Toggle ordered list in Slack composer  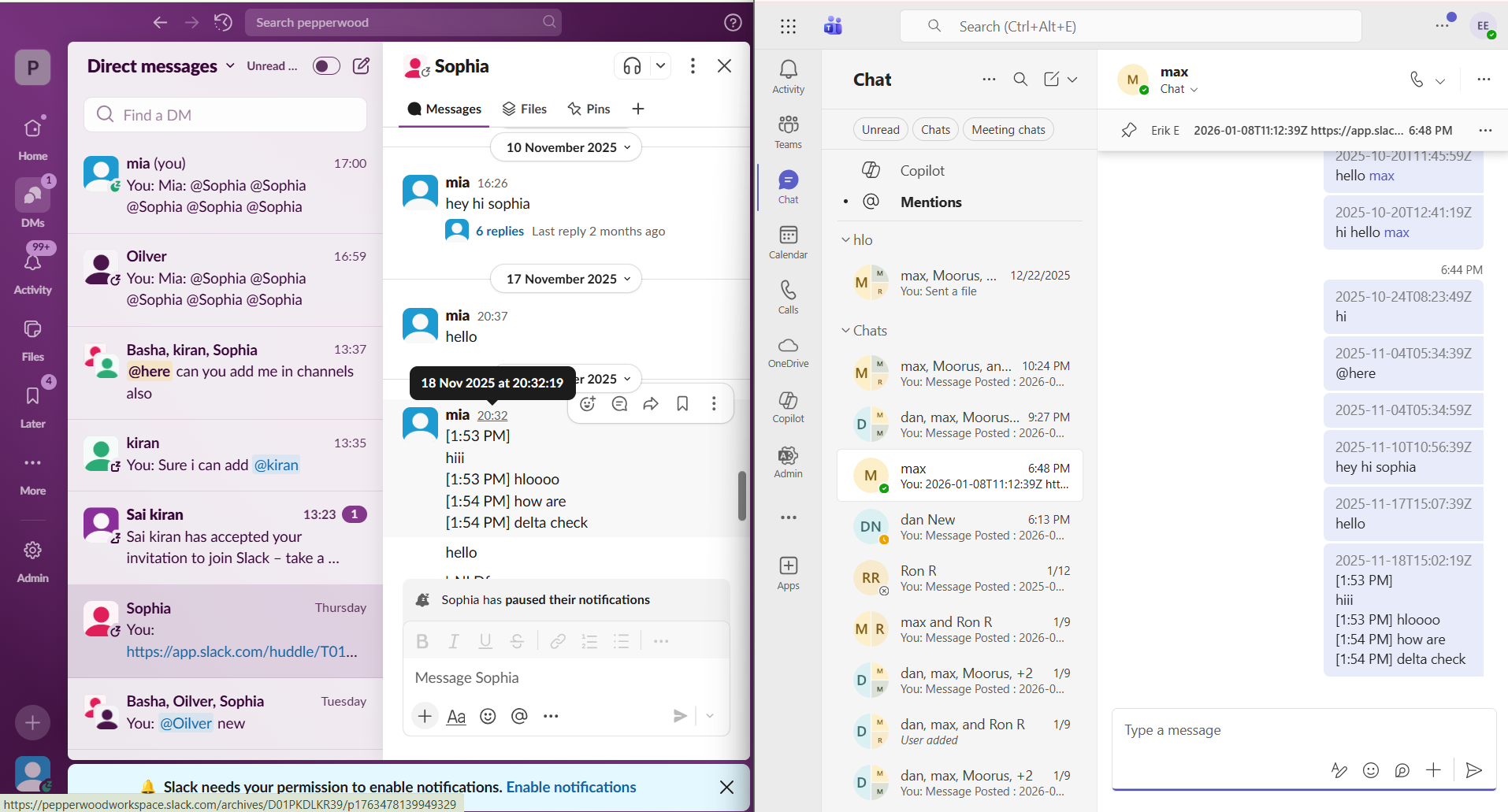tap(589, 642)
